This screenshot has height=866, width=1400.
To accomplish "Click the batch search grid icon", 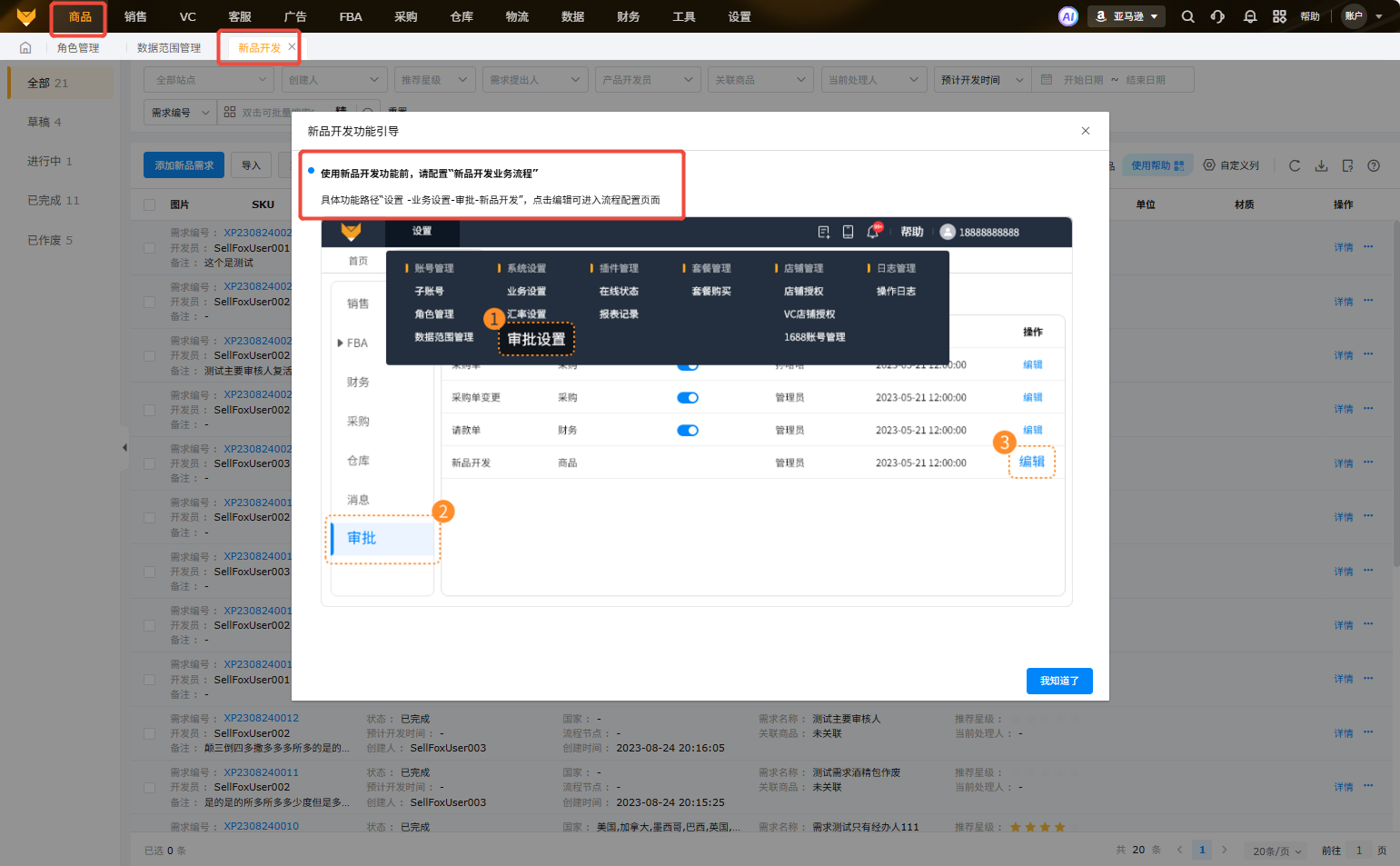I will 230,112.
